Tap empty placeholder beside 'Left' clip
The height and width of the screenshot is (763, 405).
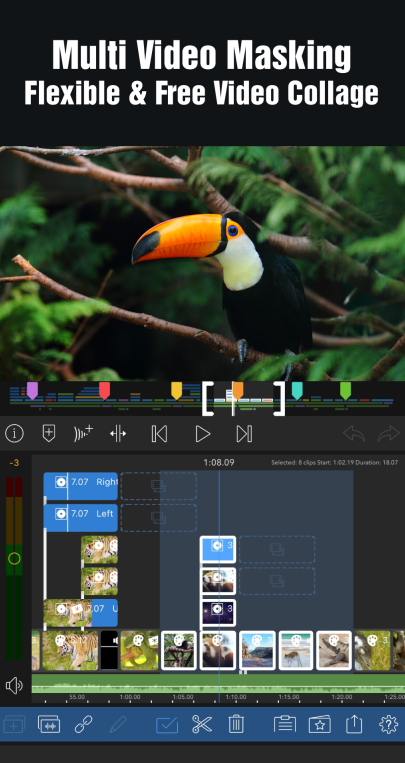point(159,517)
